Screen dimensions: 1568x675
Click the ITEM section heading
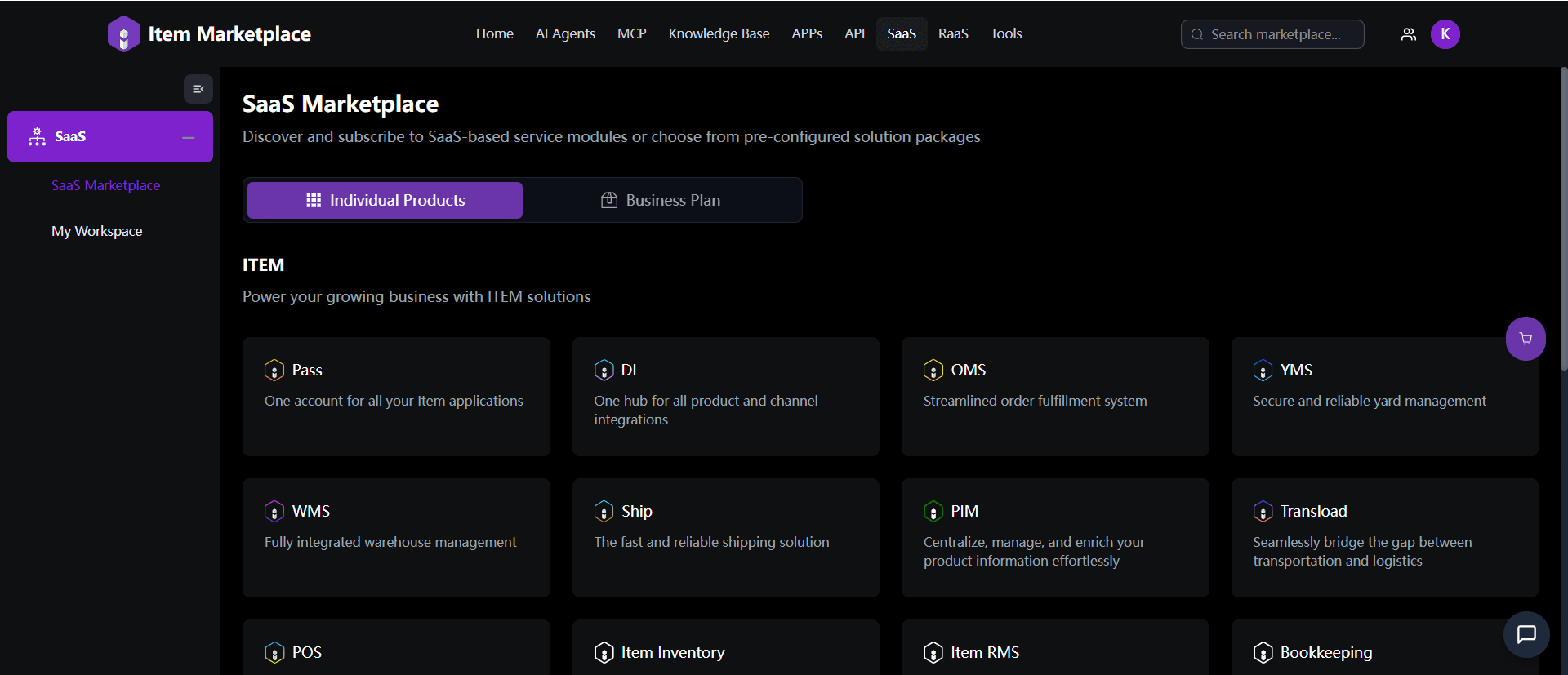[x=263, y=265]
